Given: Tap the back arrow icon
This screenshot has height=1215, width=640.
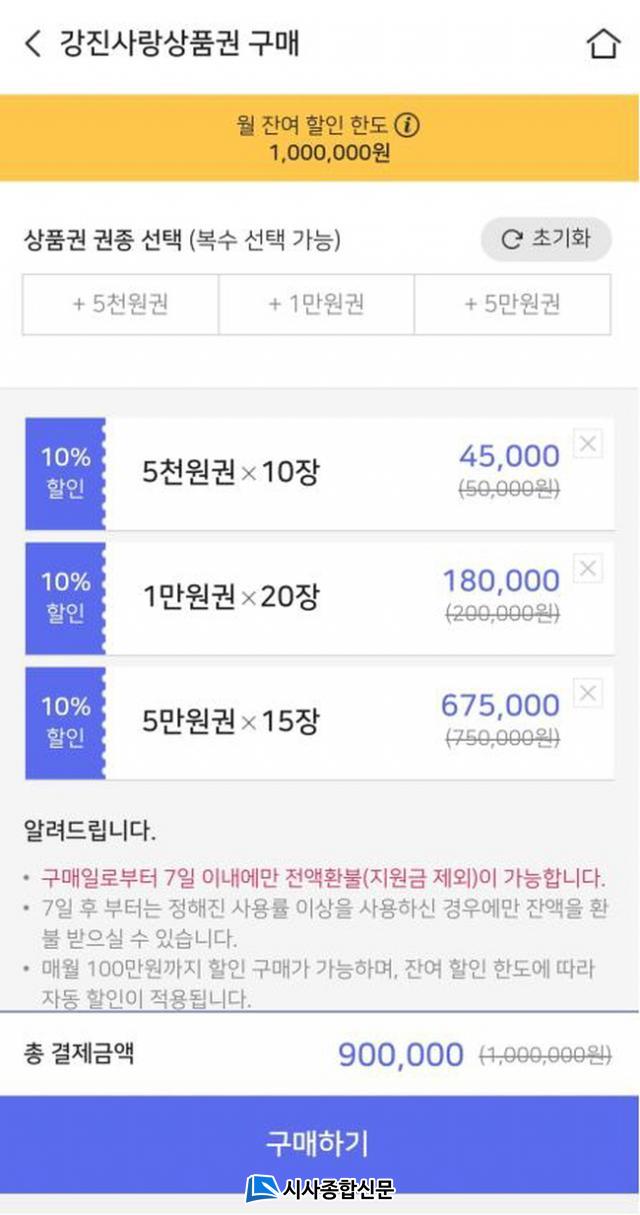Looking at the screenshot, I should (33, 44).
